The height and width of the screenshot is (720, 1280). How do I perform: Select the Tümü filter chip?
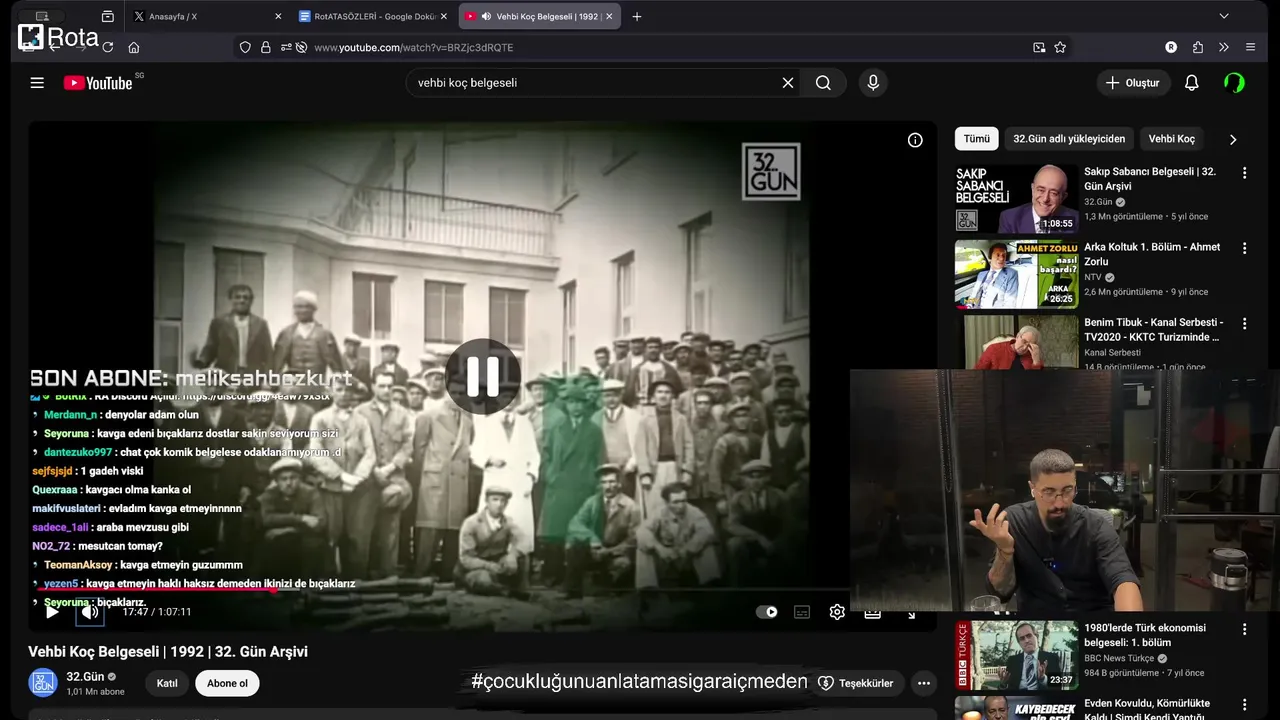[977, 139]
